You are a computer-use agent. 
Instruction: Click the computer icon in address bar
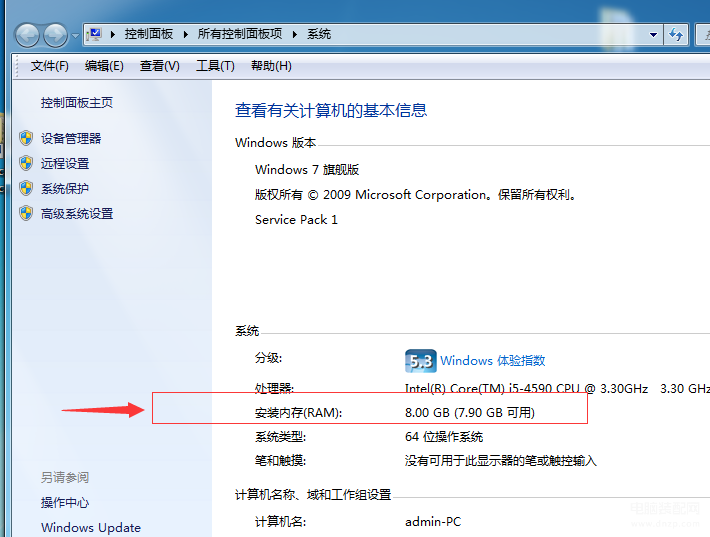click(95, 34)
